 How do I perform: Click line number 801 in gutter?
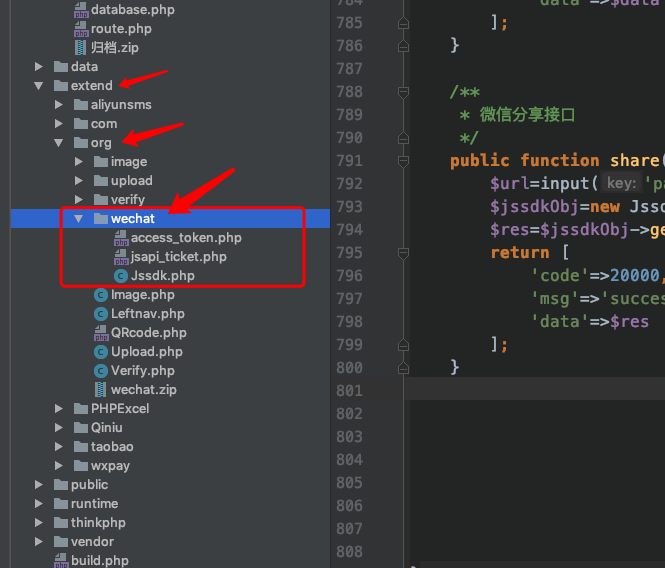[x=349, y=391]
